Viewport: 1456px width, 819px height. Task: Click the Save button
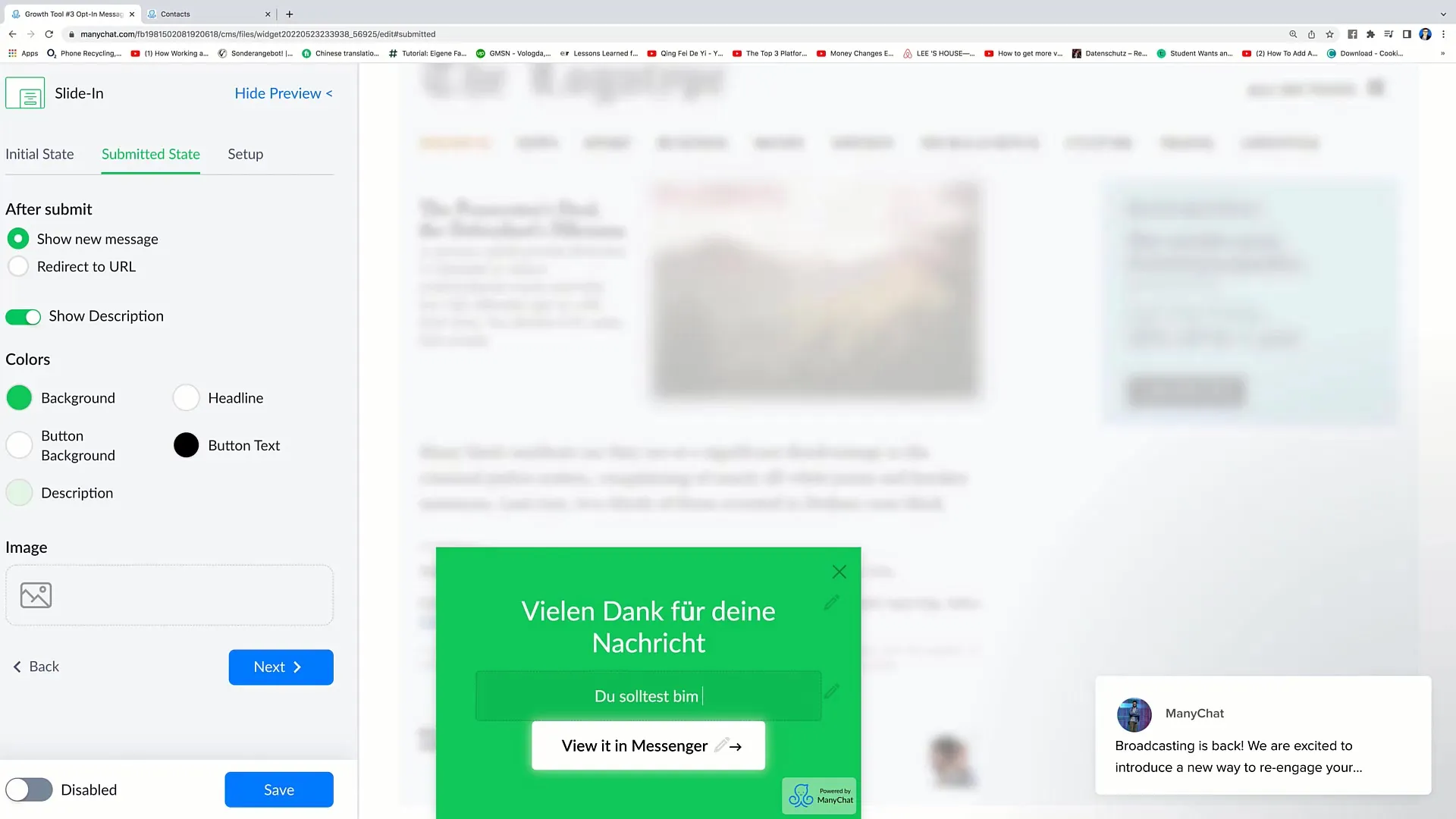click(x=279, y=790)
